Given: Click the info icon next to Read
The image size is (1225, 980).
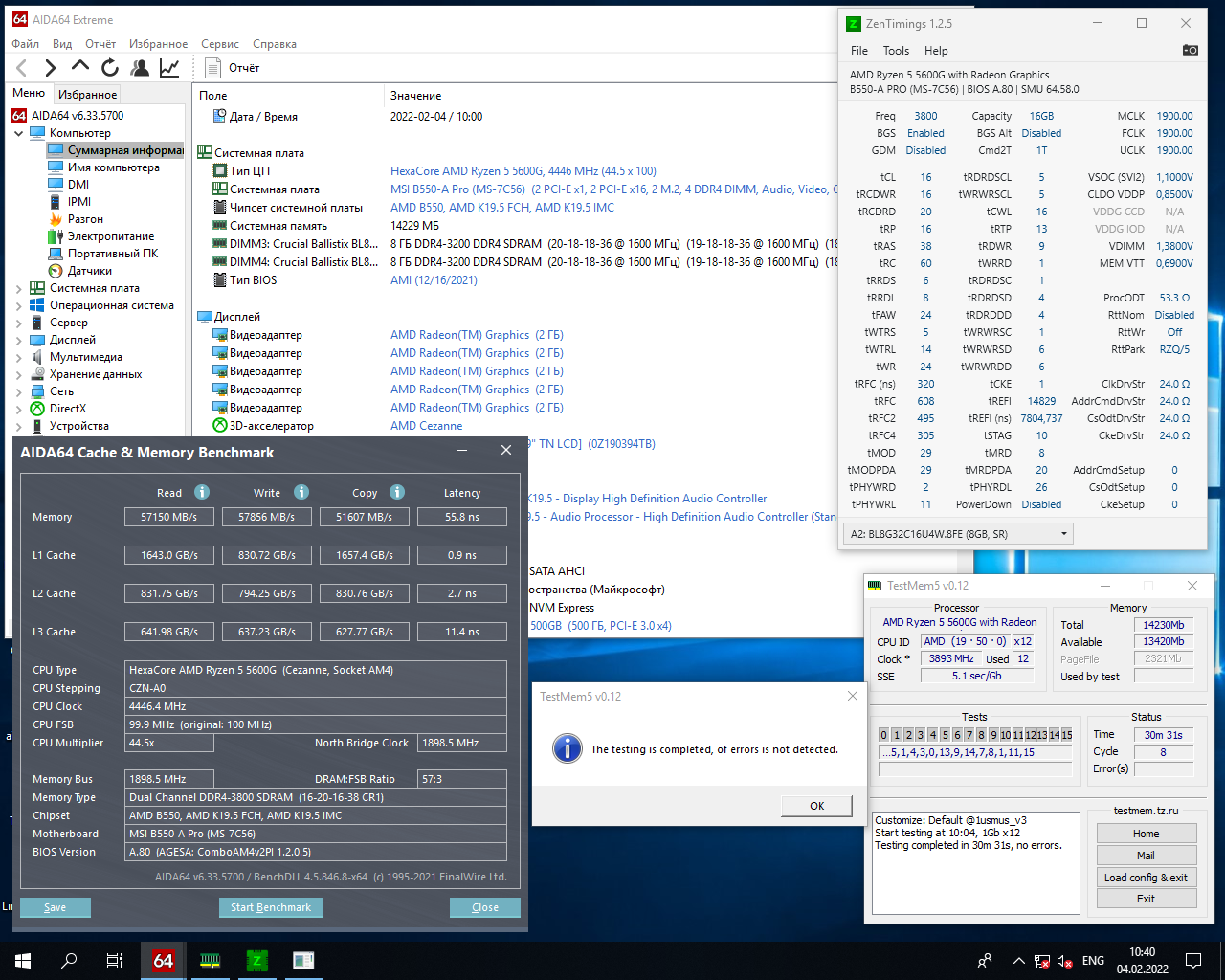Looking at the screenshot, I should pos(202,492).
